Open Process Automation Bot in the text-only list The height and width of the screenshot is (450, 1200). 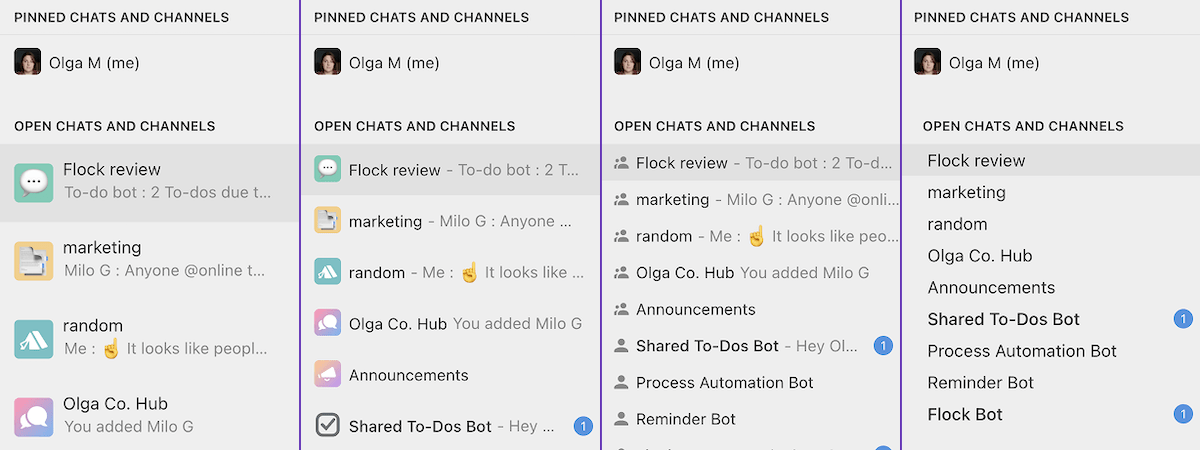point(1021,351)
